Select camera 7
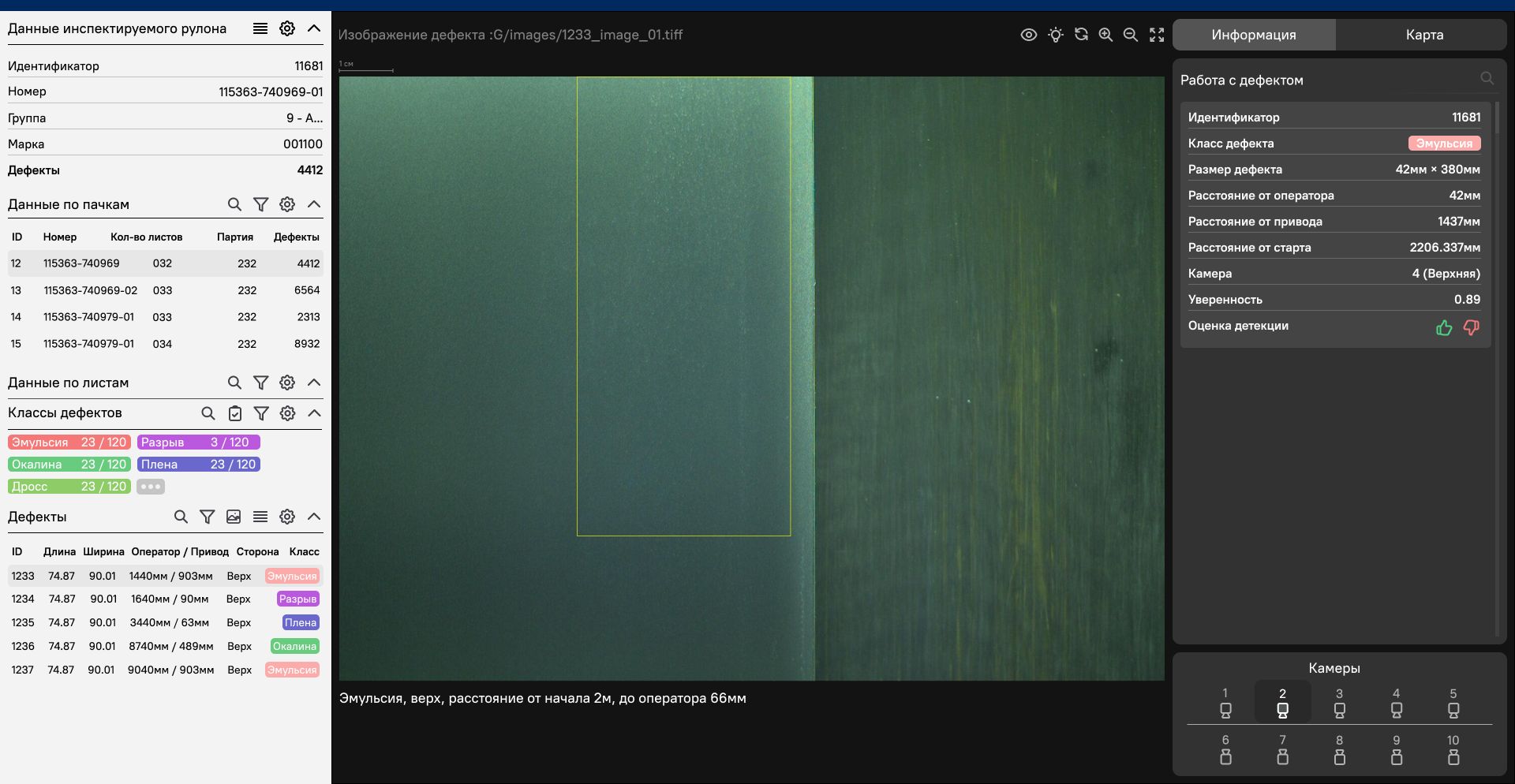 click(x=1282, y=749)
